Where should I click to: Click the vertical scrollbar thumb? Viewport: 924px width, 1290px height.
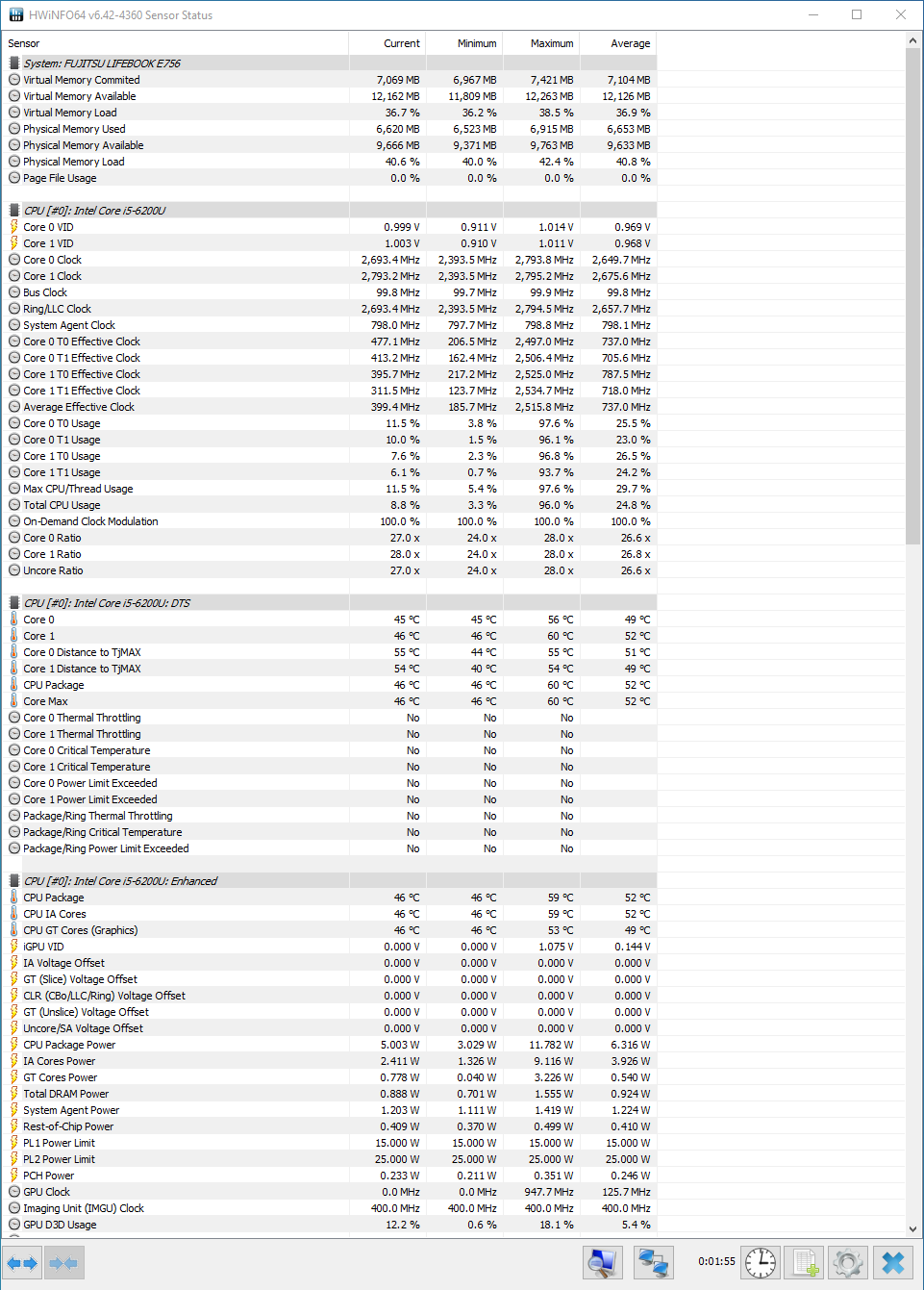click(x=913, y=296)
